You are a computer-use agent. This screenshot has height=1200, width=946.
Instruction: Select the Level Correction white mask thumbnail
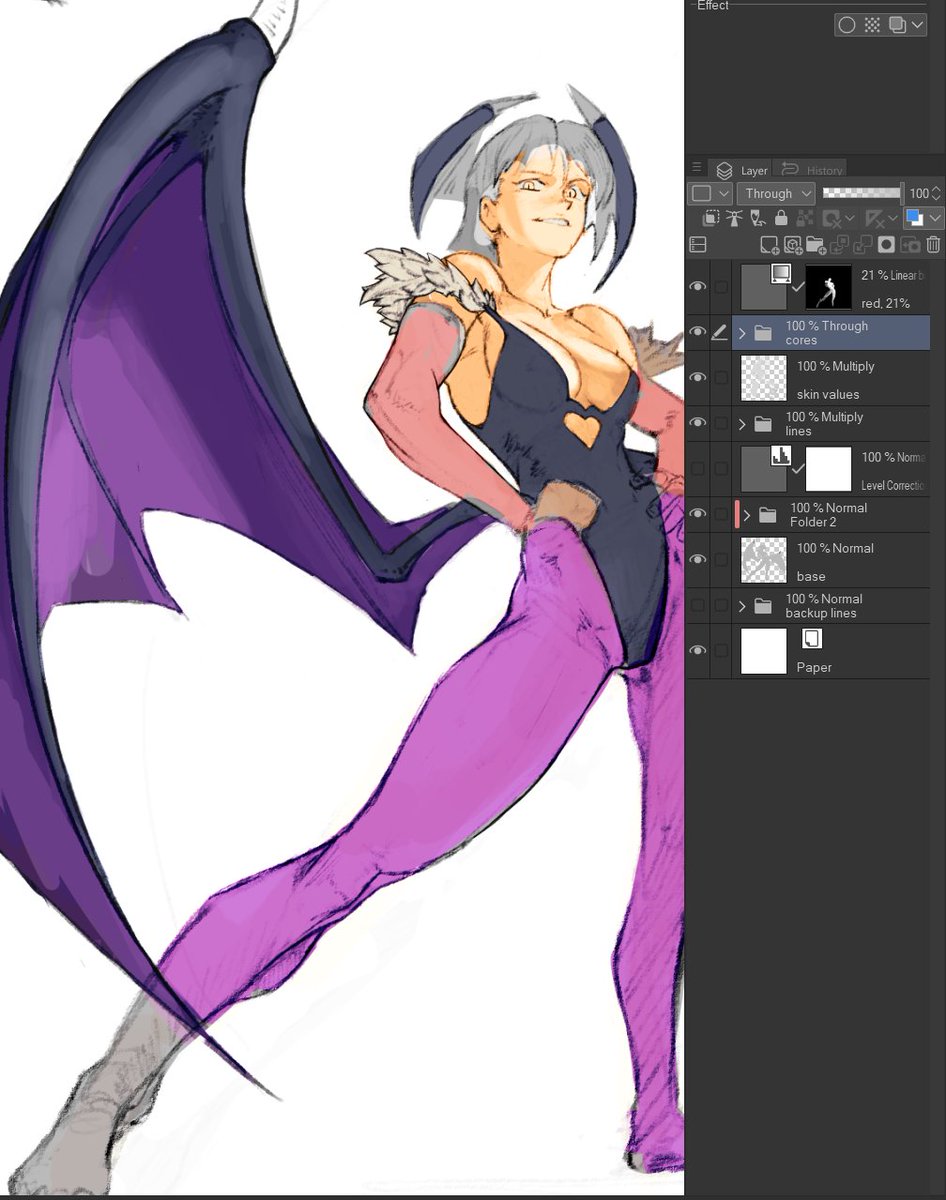(x=829, y=469)
